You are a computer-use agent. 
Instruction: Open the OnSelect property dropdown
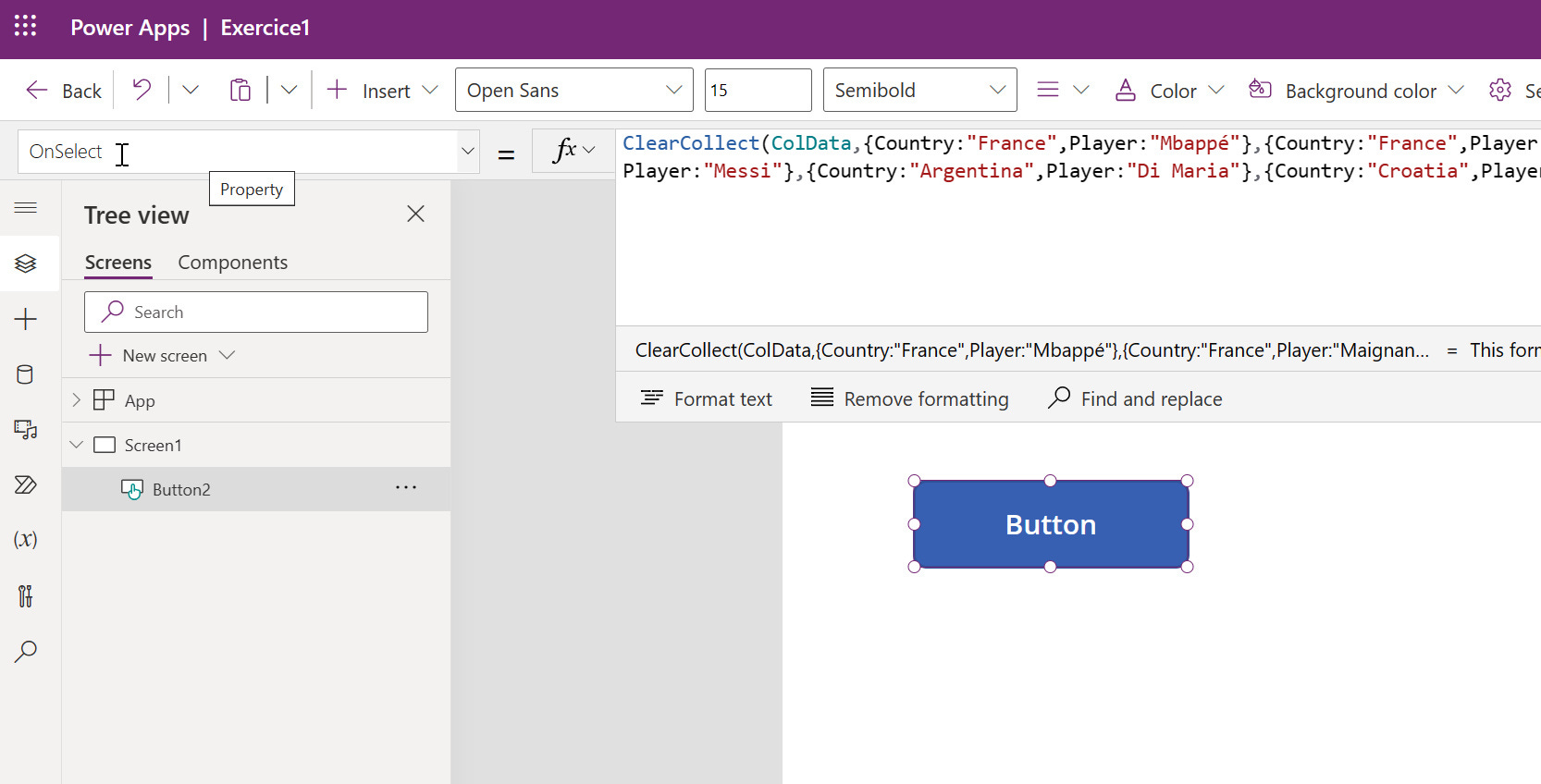(468, 152)
